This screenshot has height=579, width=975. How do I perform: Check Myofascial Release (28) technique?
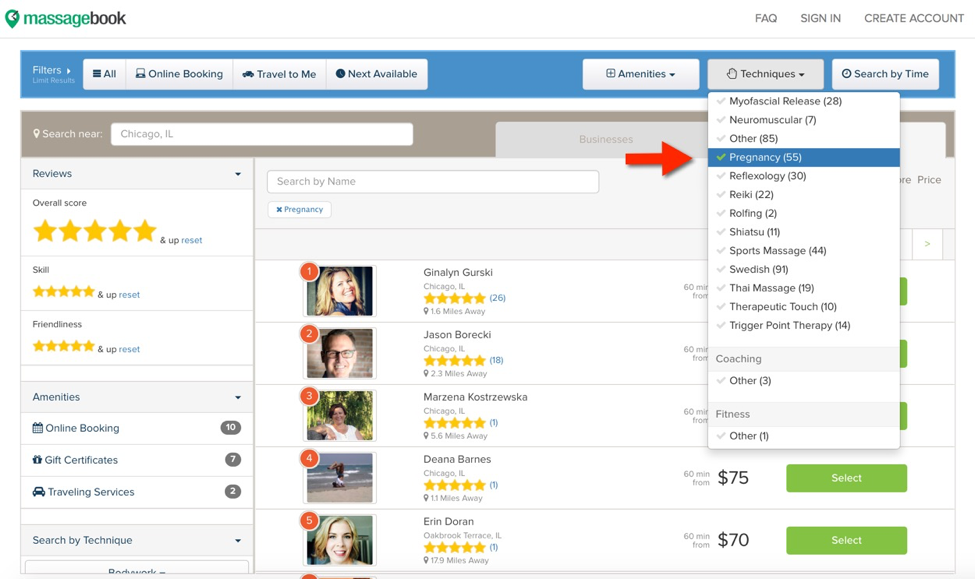point(803,101)
